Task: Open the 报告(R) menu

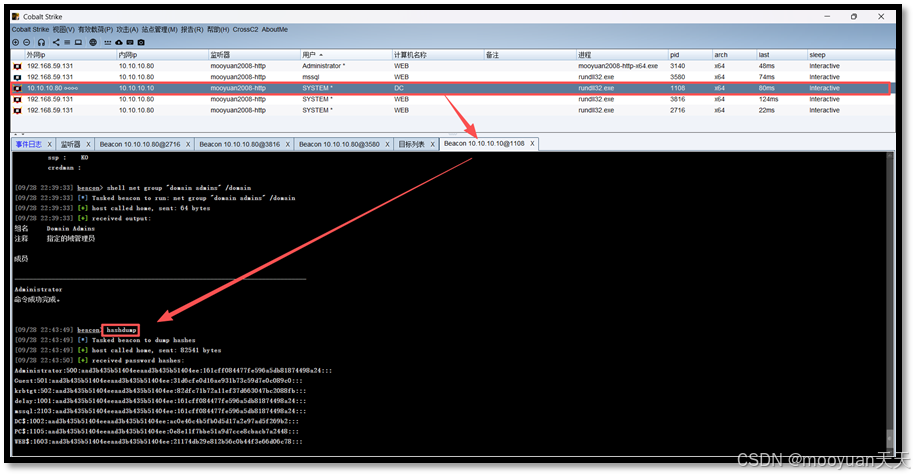Action: tap(192, 30)
